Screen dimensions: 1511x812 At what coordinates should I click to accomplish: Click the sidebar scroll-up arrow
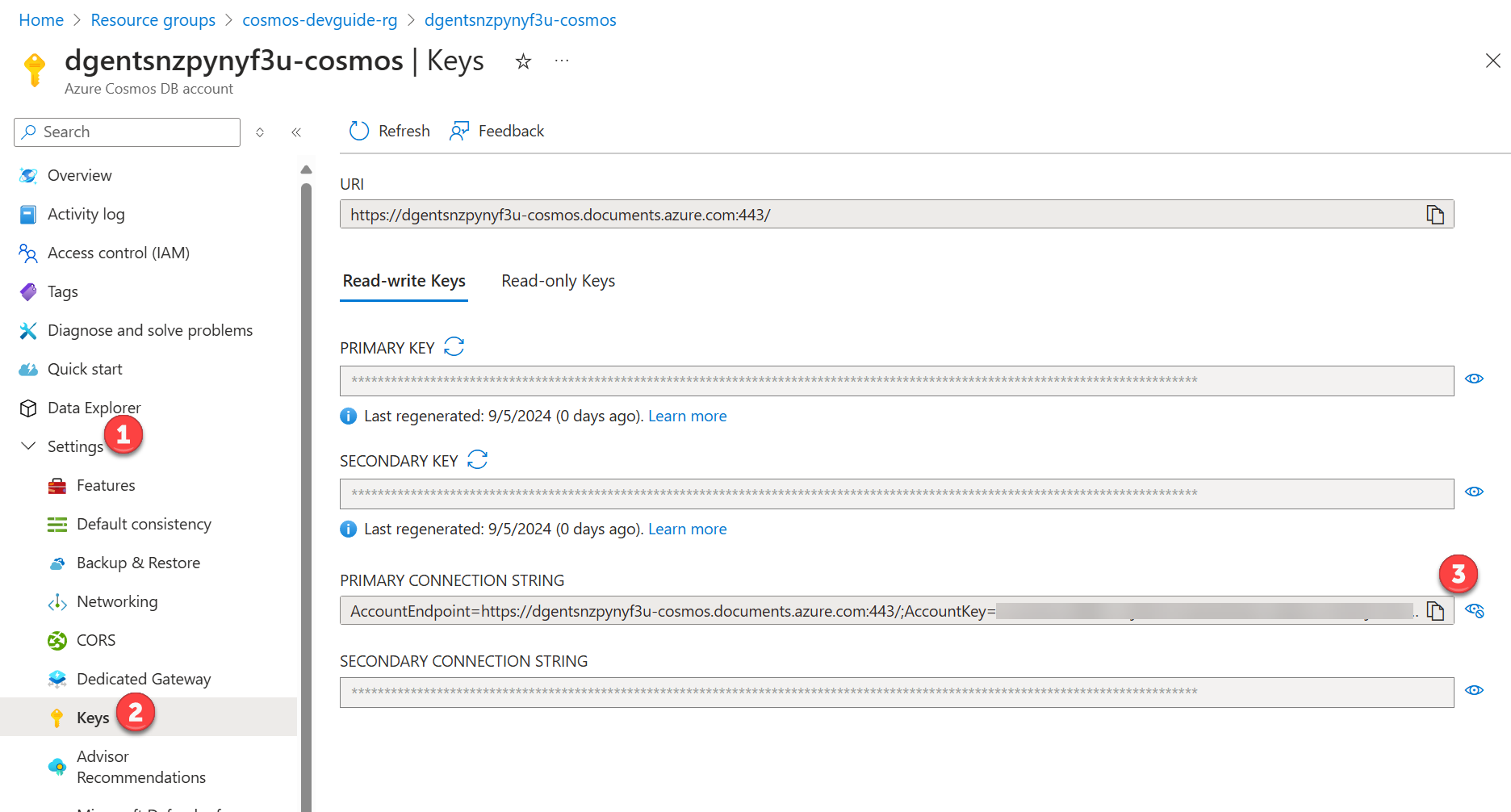[x=306, y=170]
